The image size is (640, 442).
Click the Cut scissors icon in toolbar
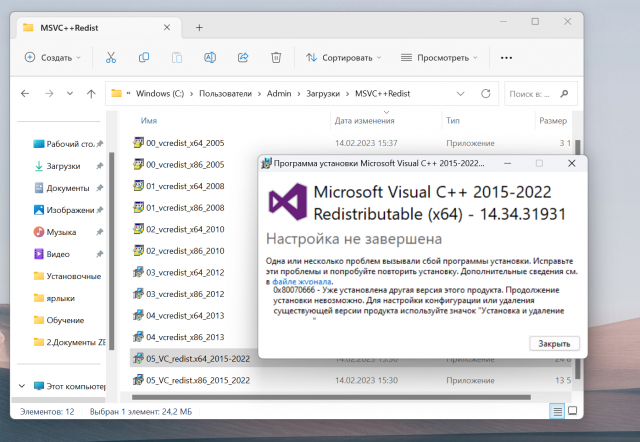(x=111, y=58)
